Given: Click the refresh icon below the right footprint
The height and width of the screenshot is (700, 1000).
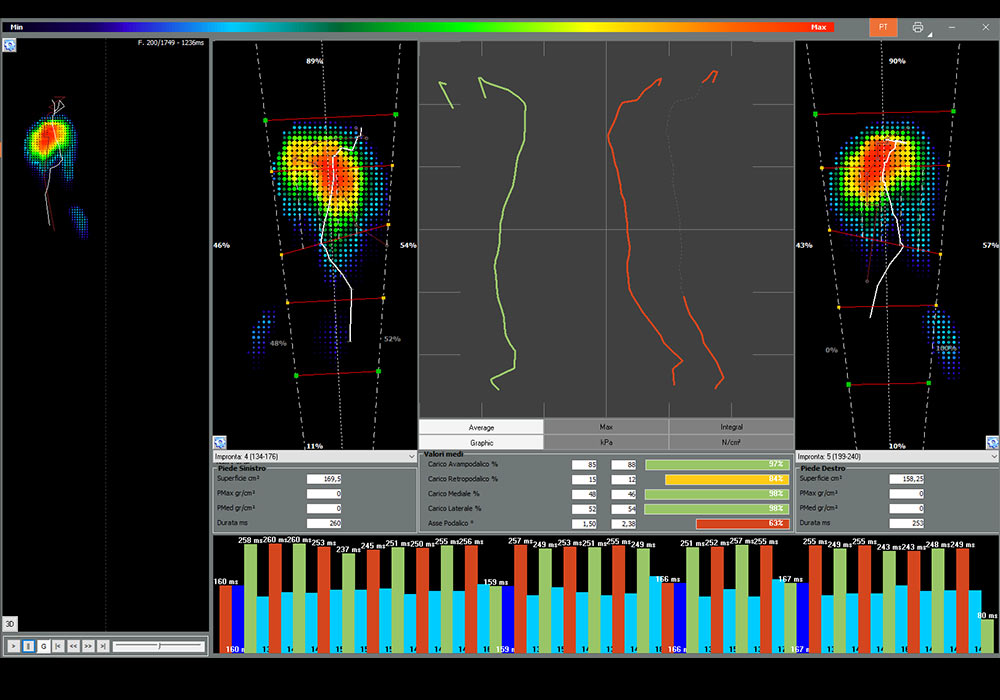Looking at the screenshot, I should click(991, 442).
